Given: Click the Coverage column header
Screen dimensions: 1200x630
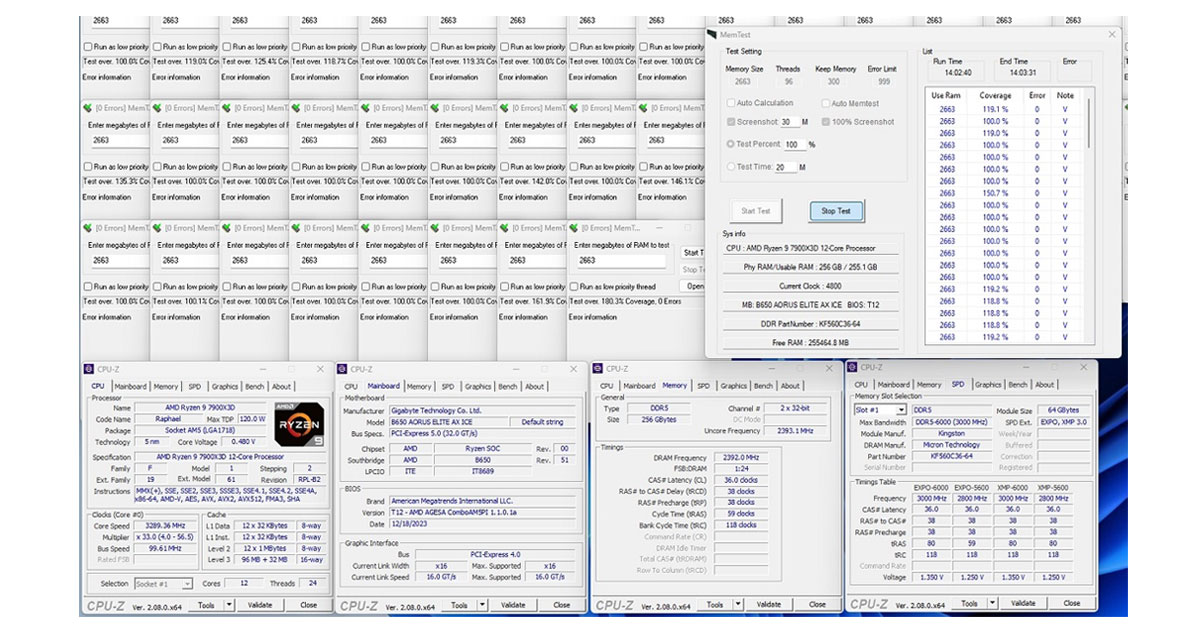Looking at the screenshot, I should [995, 96].
